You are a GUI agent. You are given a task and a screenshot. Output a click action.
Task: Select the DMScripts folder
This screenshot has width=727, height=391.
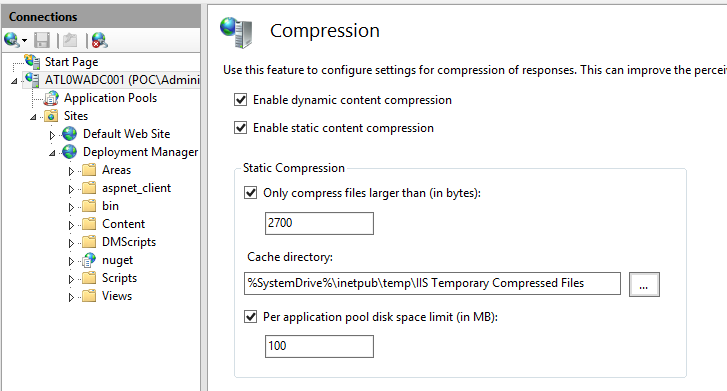(x=129, y=242)
